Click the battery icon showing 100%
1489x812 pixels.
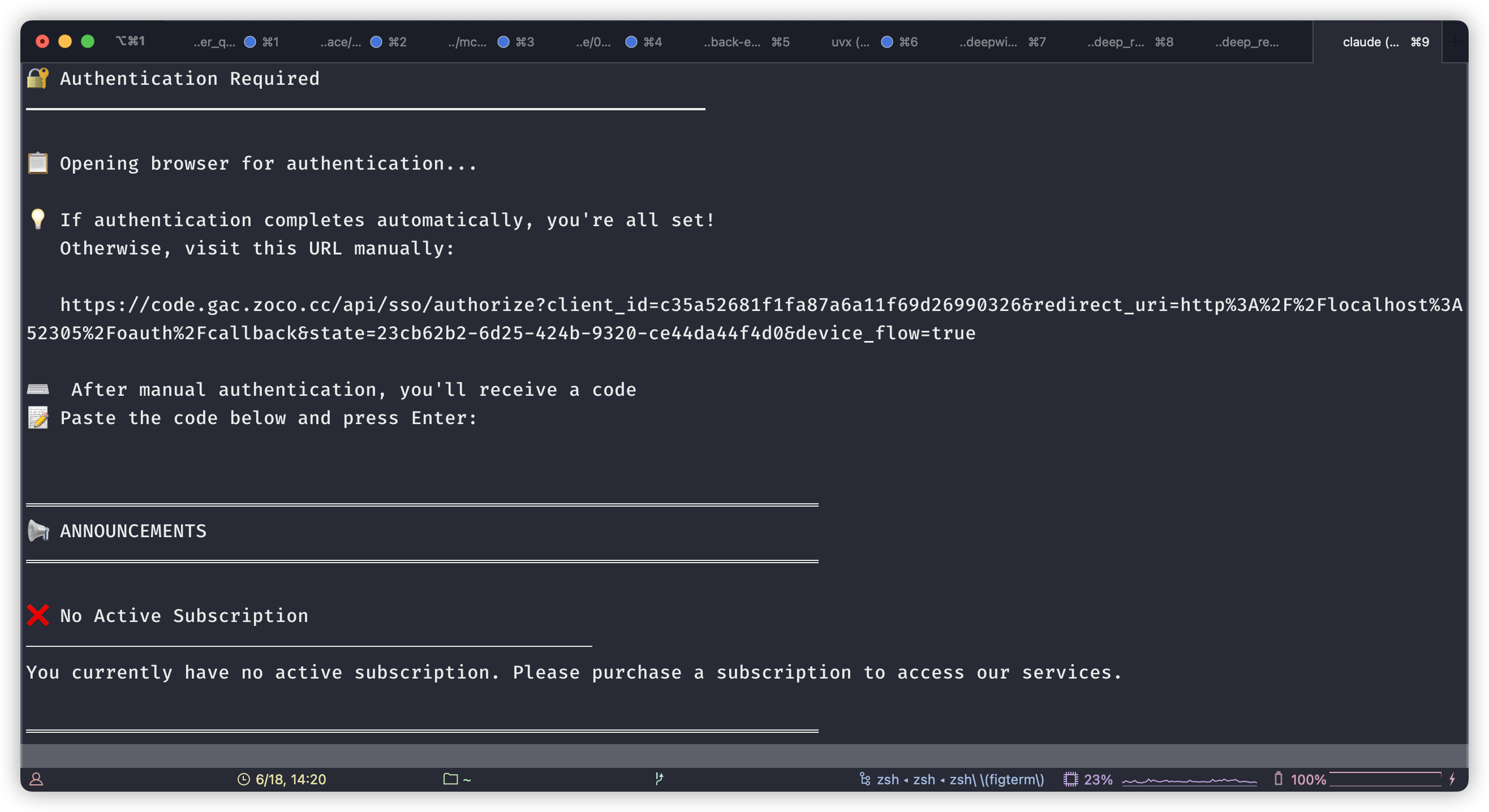click(1278, 779)
